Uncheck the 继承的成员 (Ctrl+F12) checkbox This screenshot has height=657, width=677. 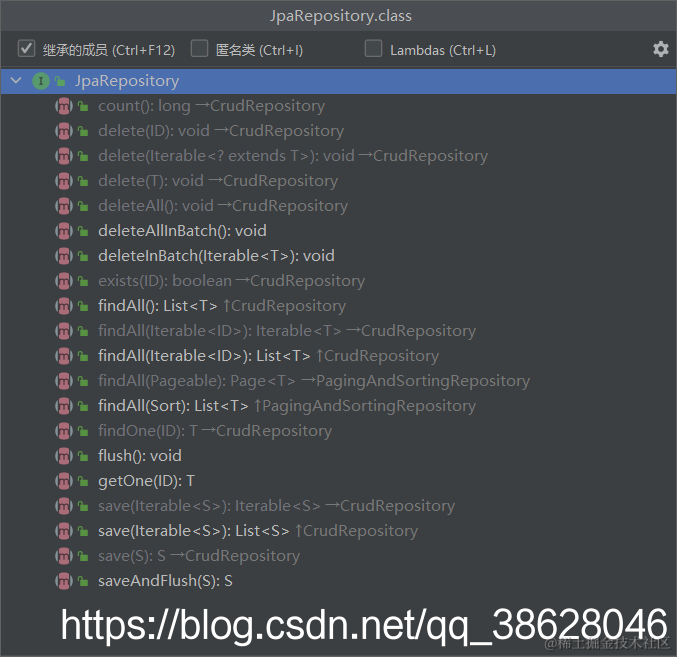coord(26,48)
